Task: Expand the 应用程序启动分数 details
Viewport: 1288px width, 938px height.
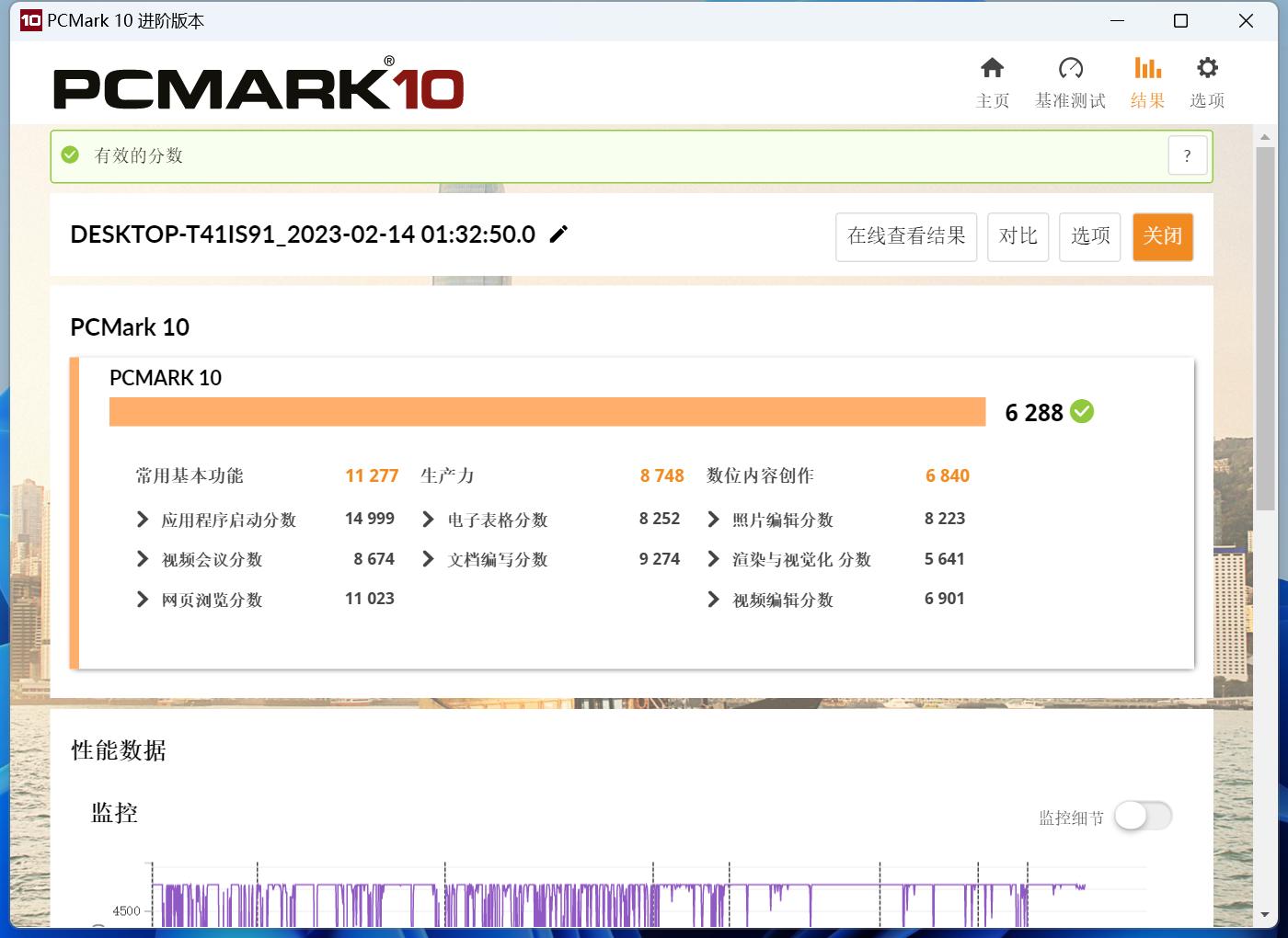Action: 143,520
